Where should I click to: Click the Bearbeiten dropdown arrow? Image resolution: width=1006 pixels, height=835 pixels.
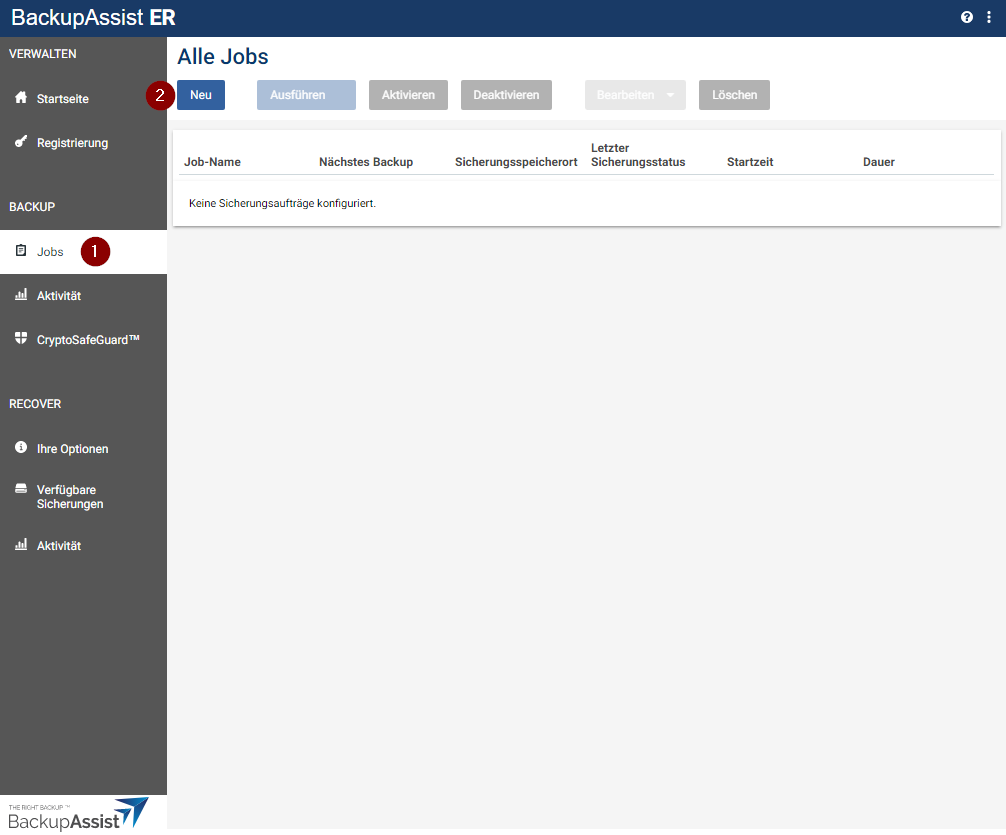pos(670,95)
